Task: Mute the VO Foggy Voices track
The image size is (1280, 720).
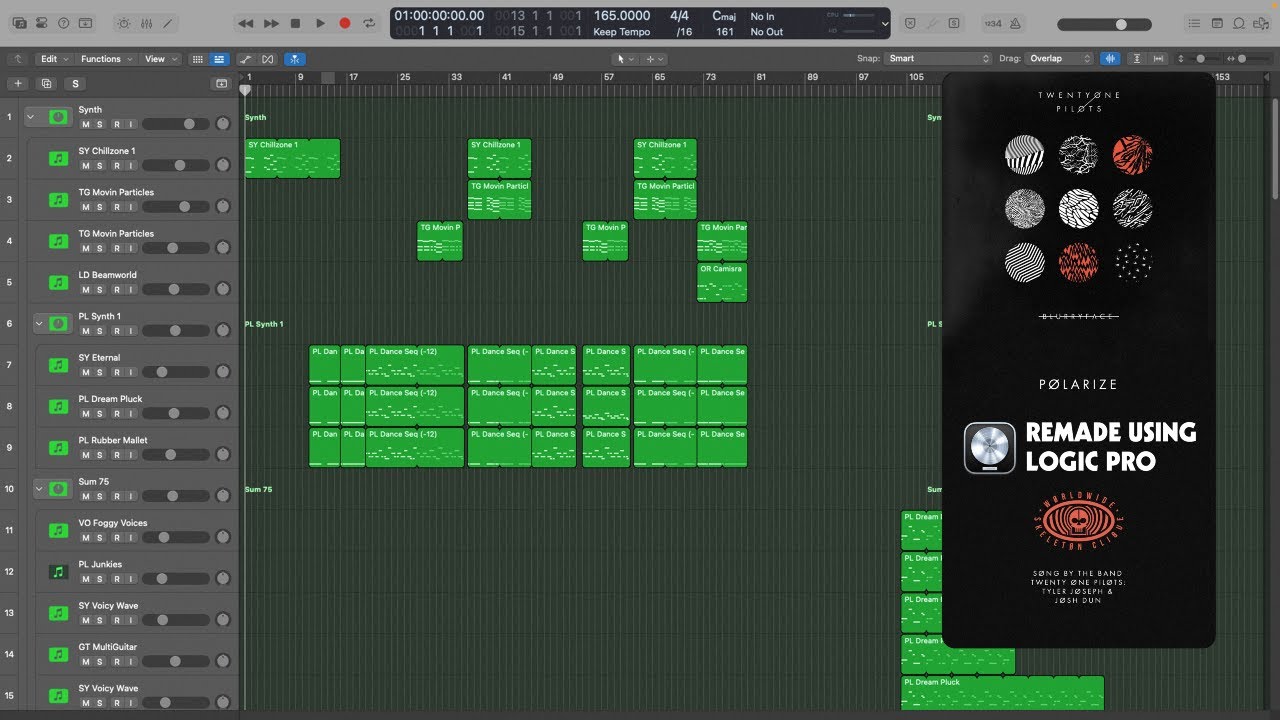Action: (86, 537)
